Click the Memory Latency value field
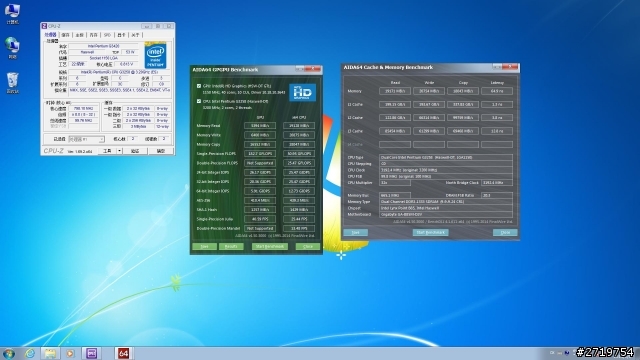Image resolution: width=640 pixels, height=360 pixels. coord(497,91)
